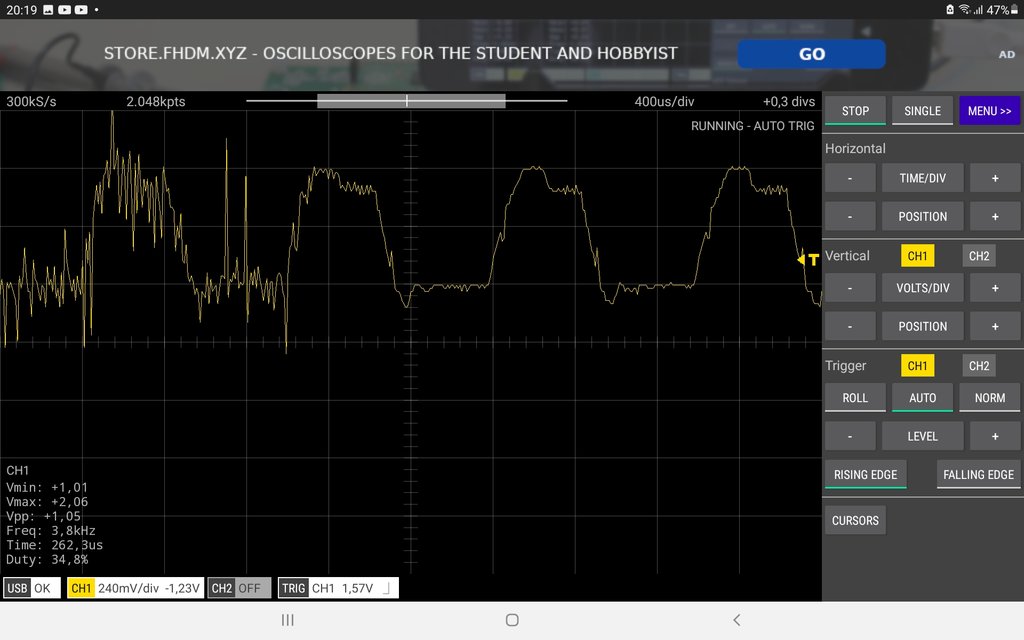Image resolution: width=1024 pixels, height=640 pixels.
Task: Increase vertical POSITION with plus
Action: (995, 327)
